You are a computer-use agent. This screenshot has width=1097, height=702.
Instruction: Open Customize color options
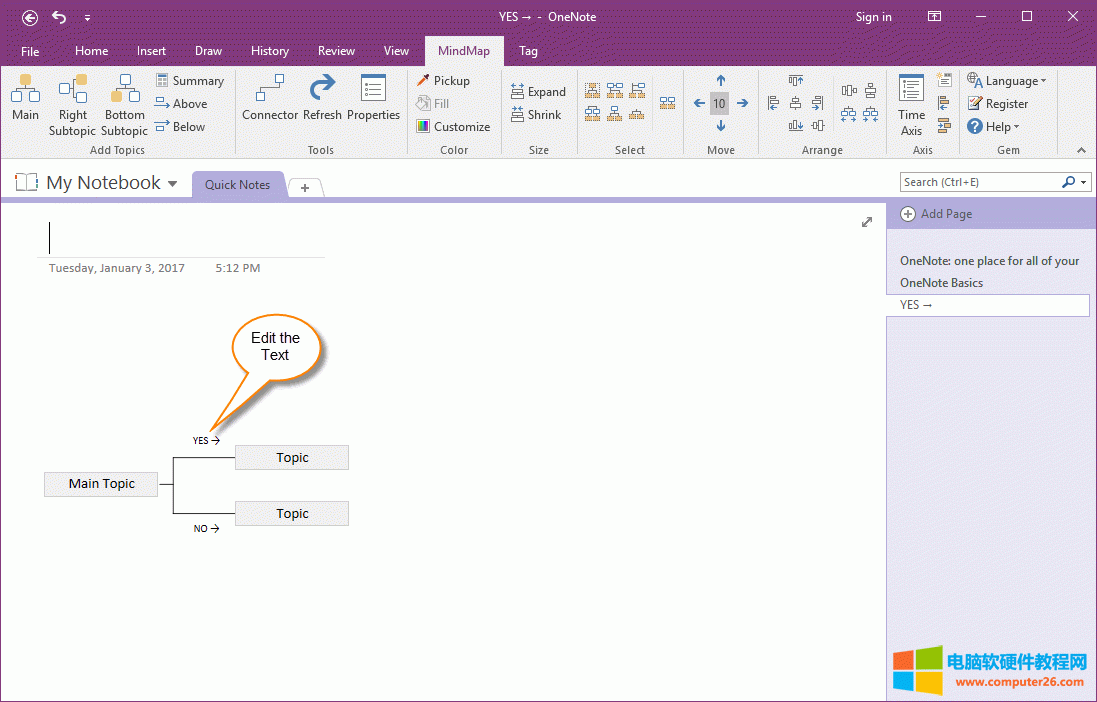click(x=453, y=127)
